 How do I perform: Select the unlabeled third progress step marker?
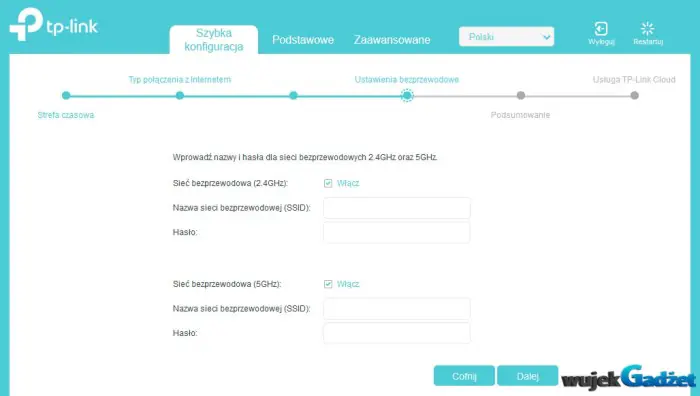(293, 95)
